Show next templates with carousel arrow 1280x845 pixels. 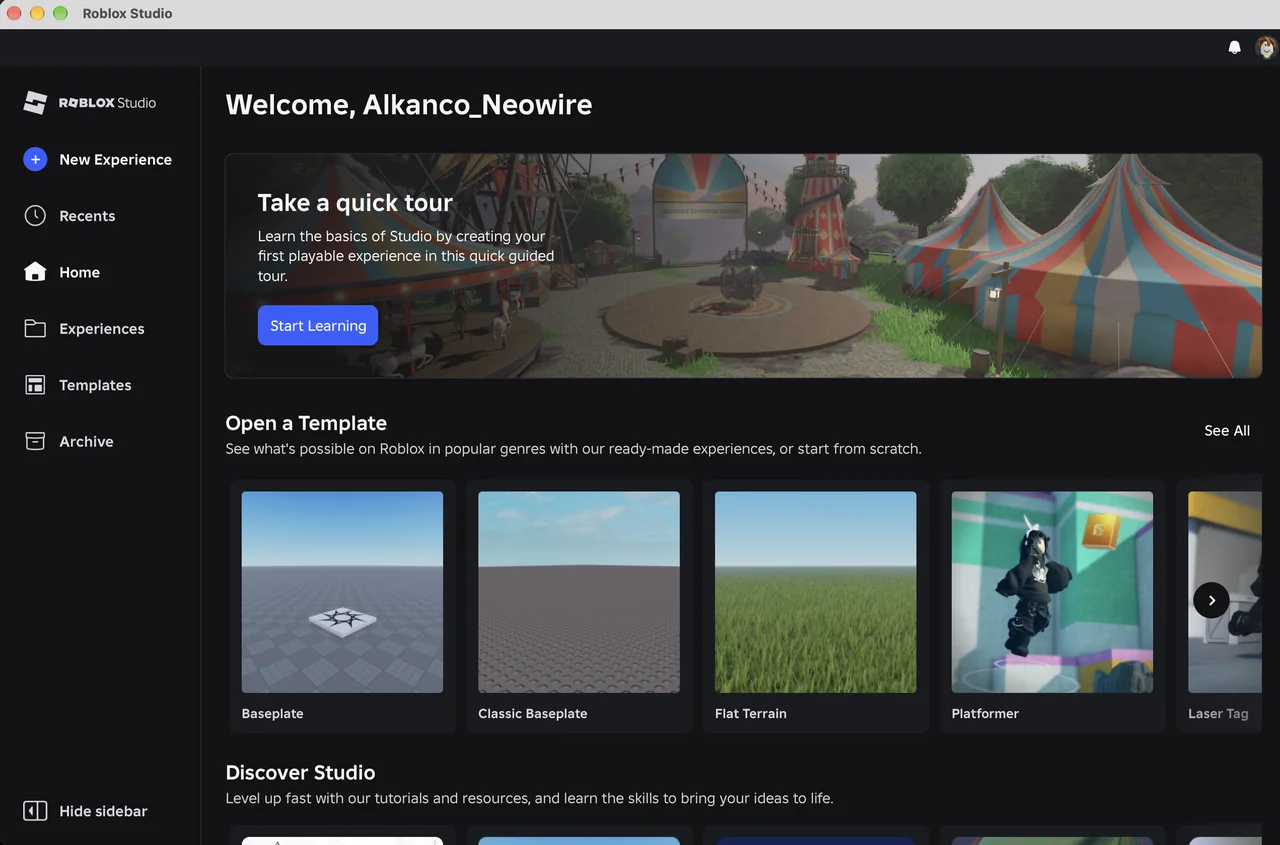[1211, 600]
